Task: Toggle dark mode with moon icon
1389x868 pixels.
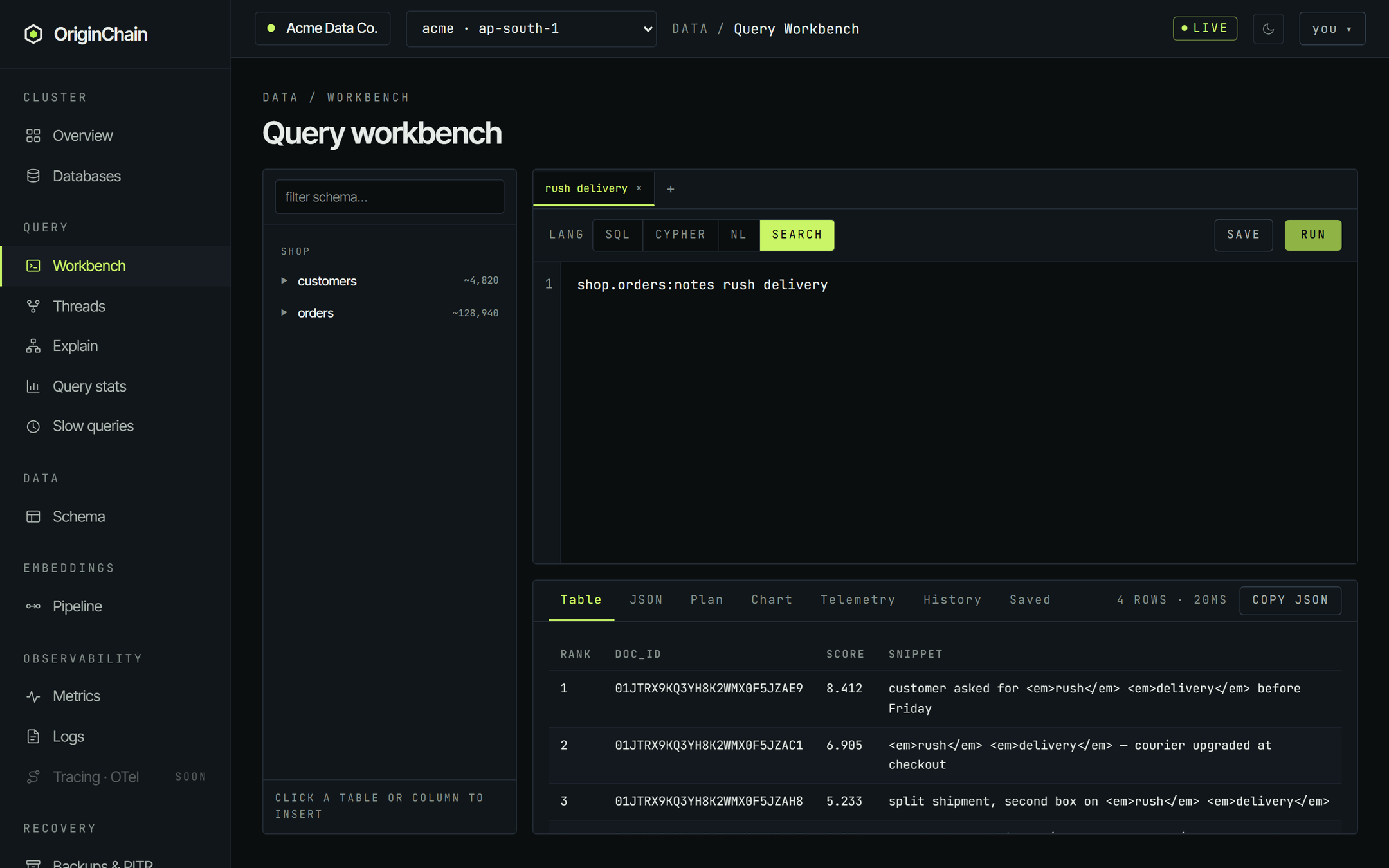Action: click(1268, 29)
